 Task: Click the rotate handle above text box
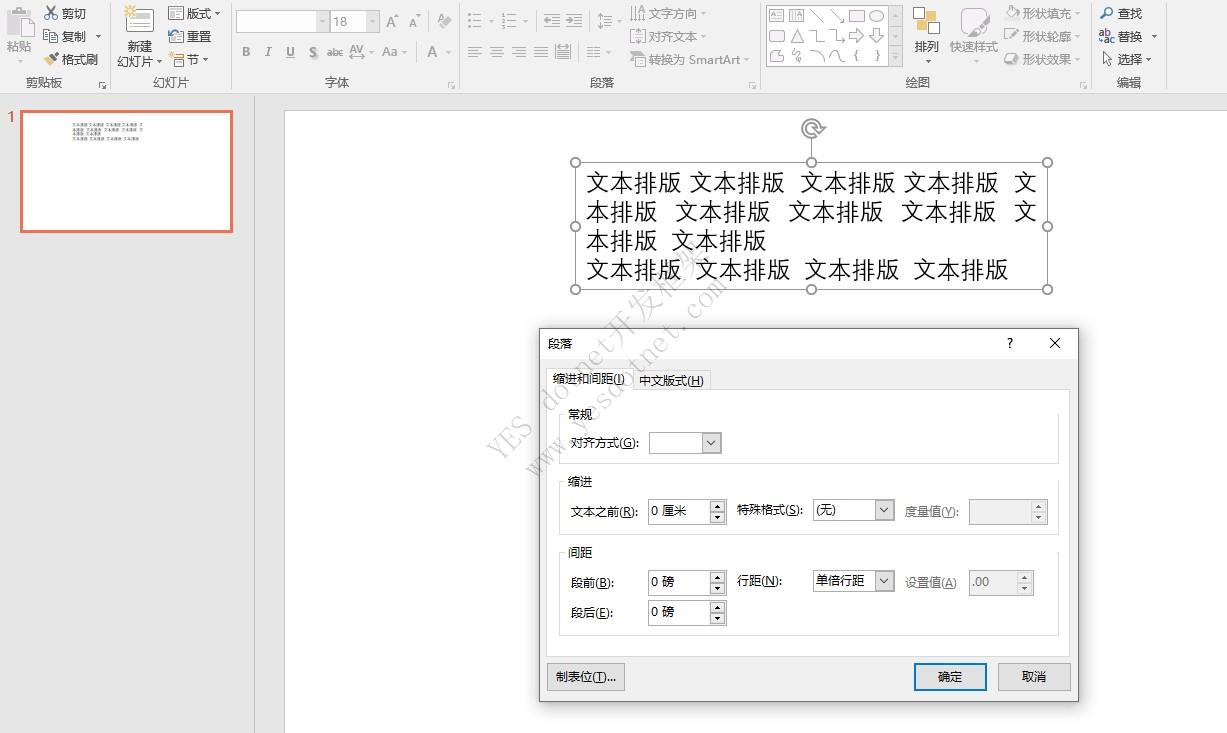tap(813, 128)
